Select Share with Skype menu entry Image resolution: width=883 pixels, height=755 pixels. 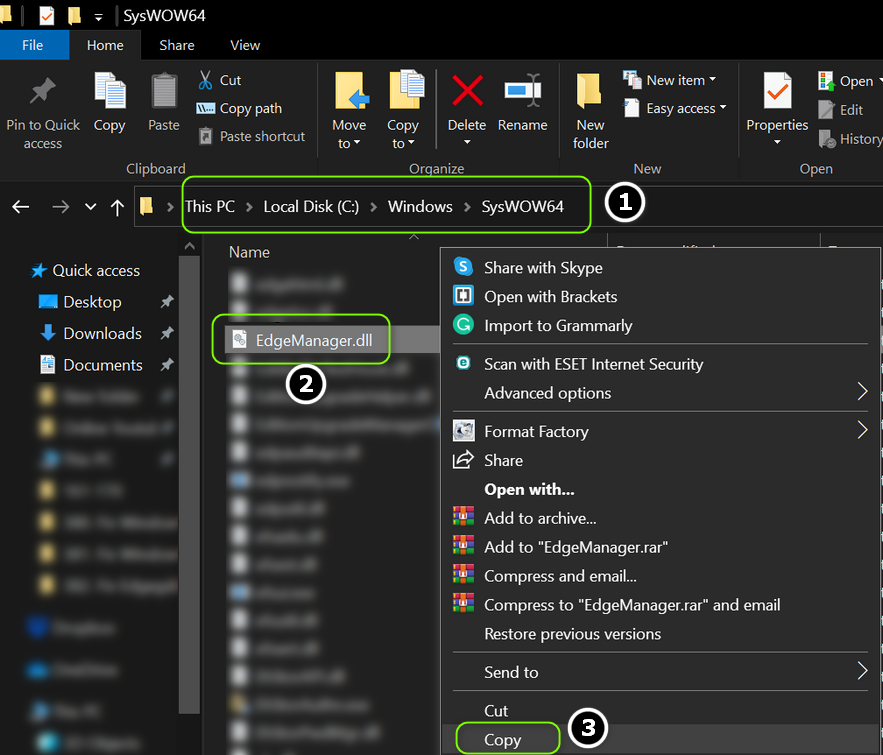pos(543,267)
